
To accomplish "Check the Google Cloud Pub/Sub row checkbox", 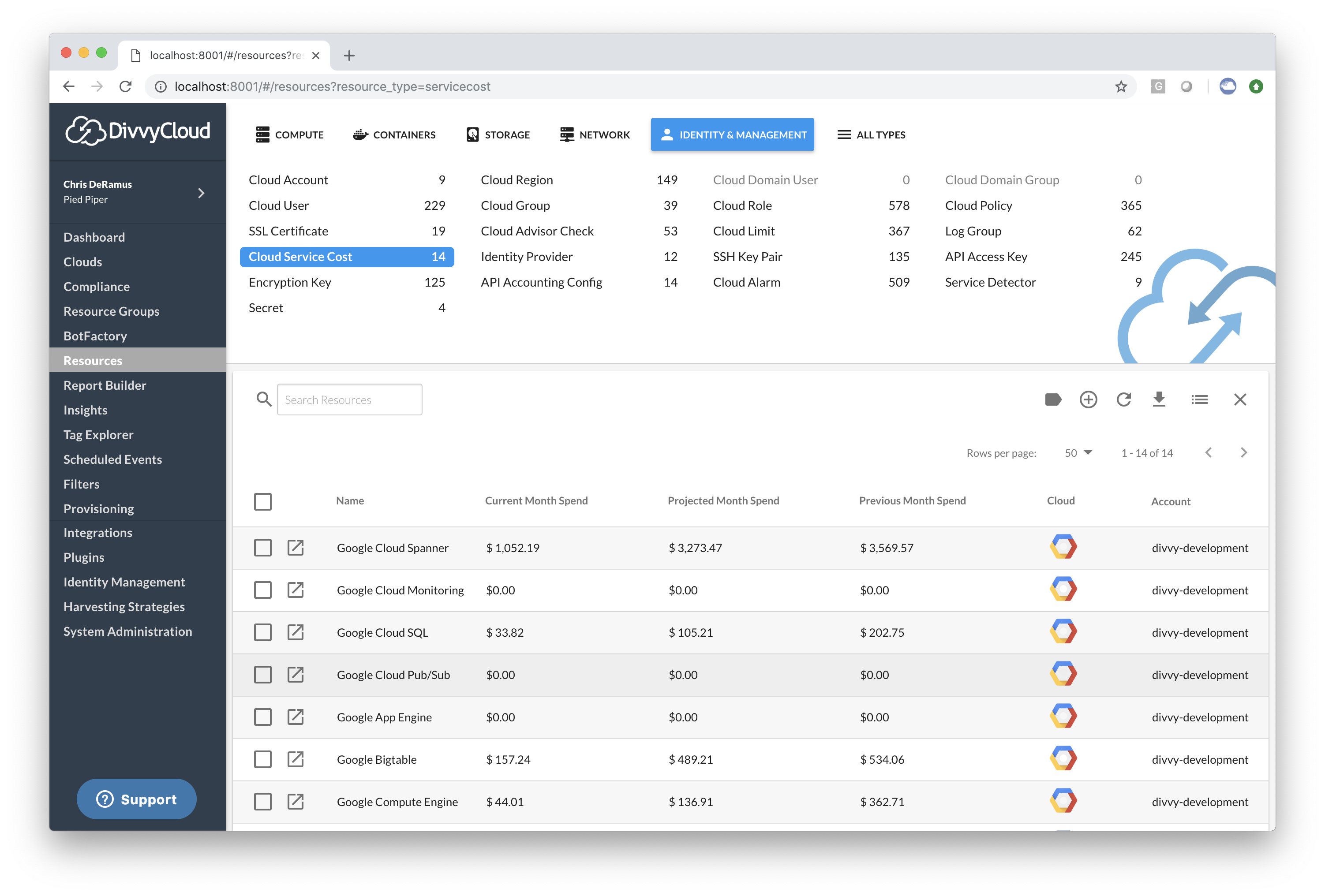I will (262, 674).
